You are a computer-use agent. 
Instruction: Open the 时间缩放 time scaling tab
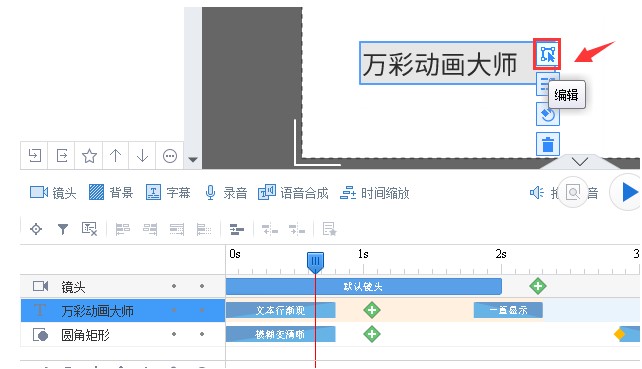[375, 192]
